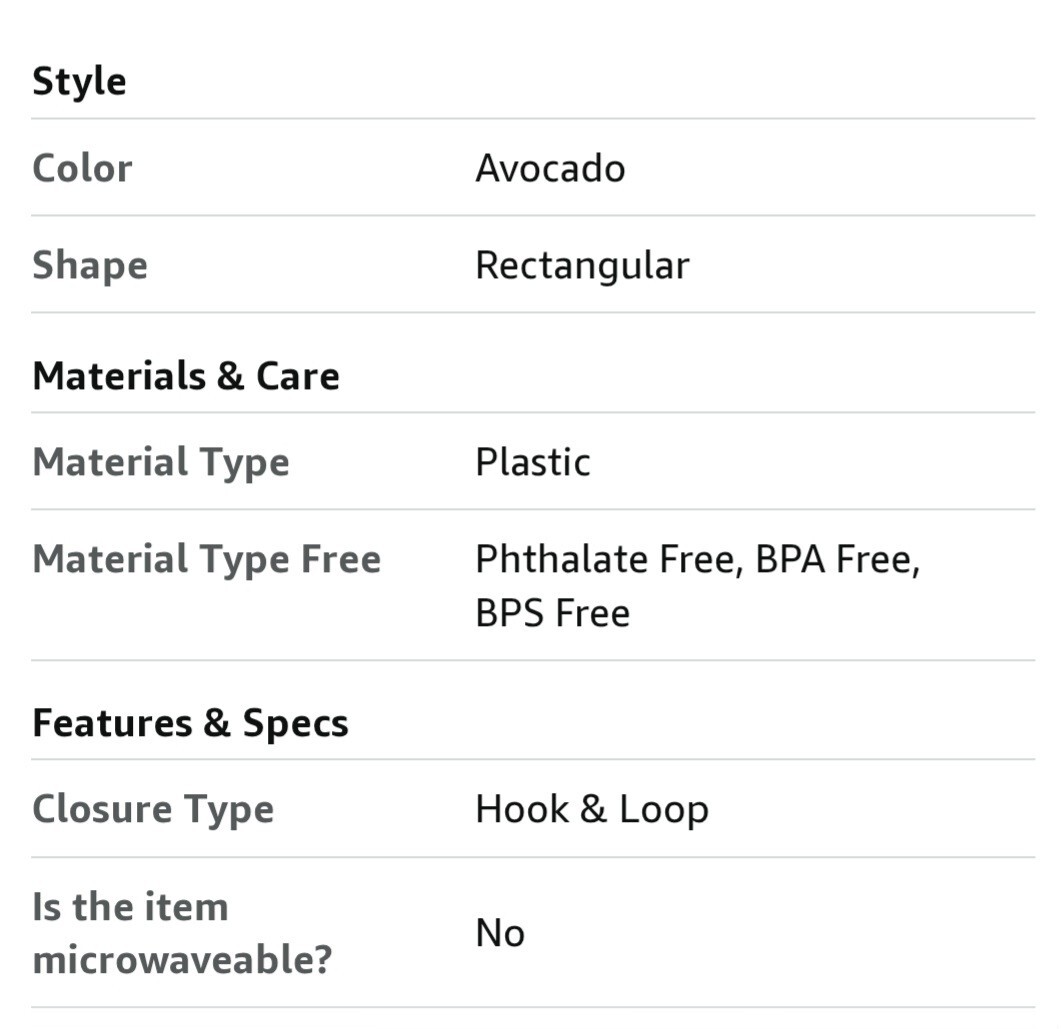Click the Plastic material value
Screen dimensions: 1061x1029
(533, 462)
